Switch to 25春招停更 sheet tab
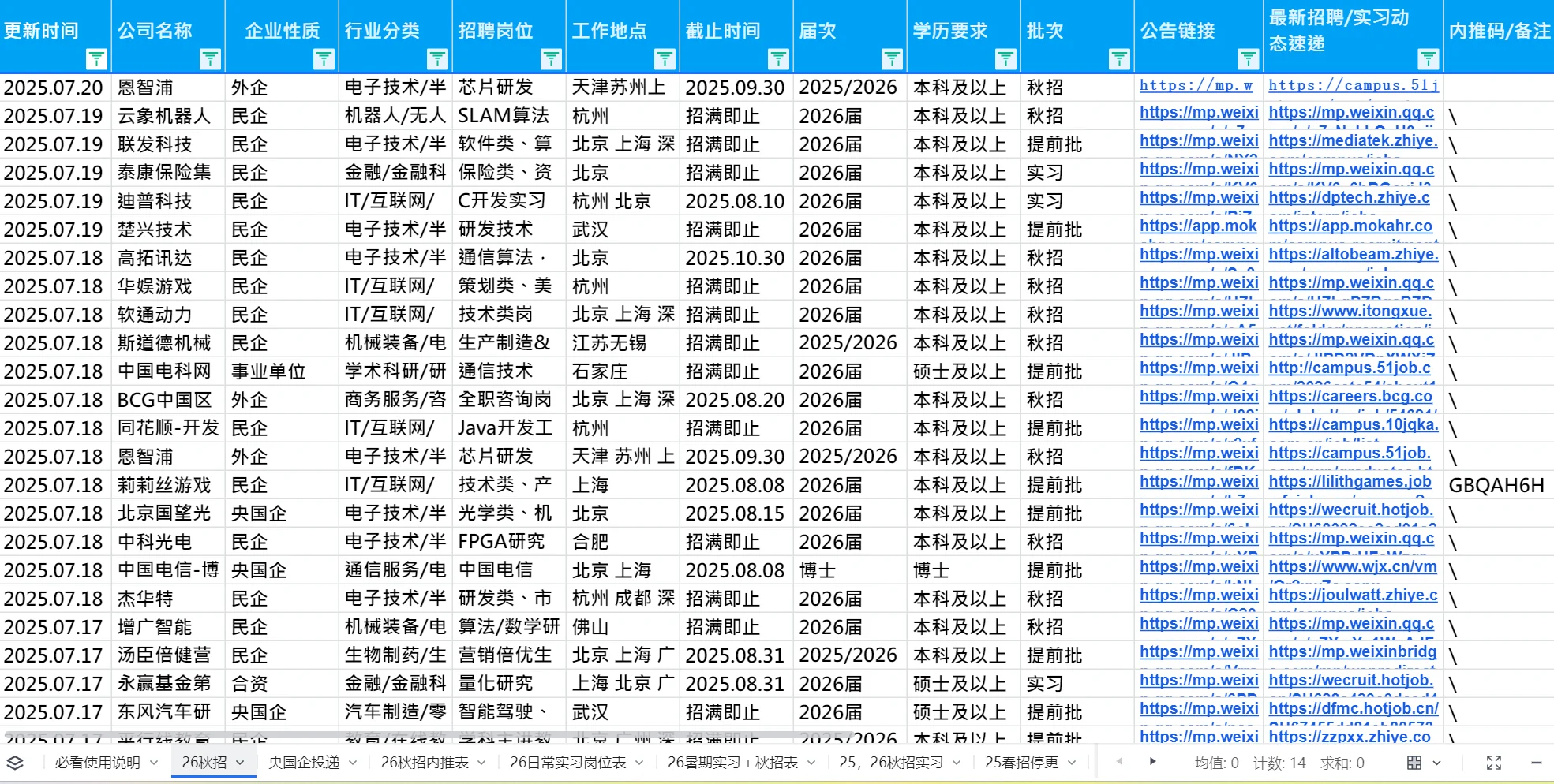 [x=1021, y=763]
